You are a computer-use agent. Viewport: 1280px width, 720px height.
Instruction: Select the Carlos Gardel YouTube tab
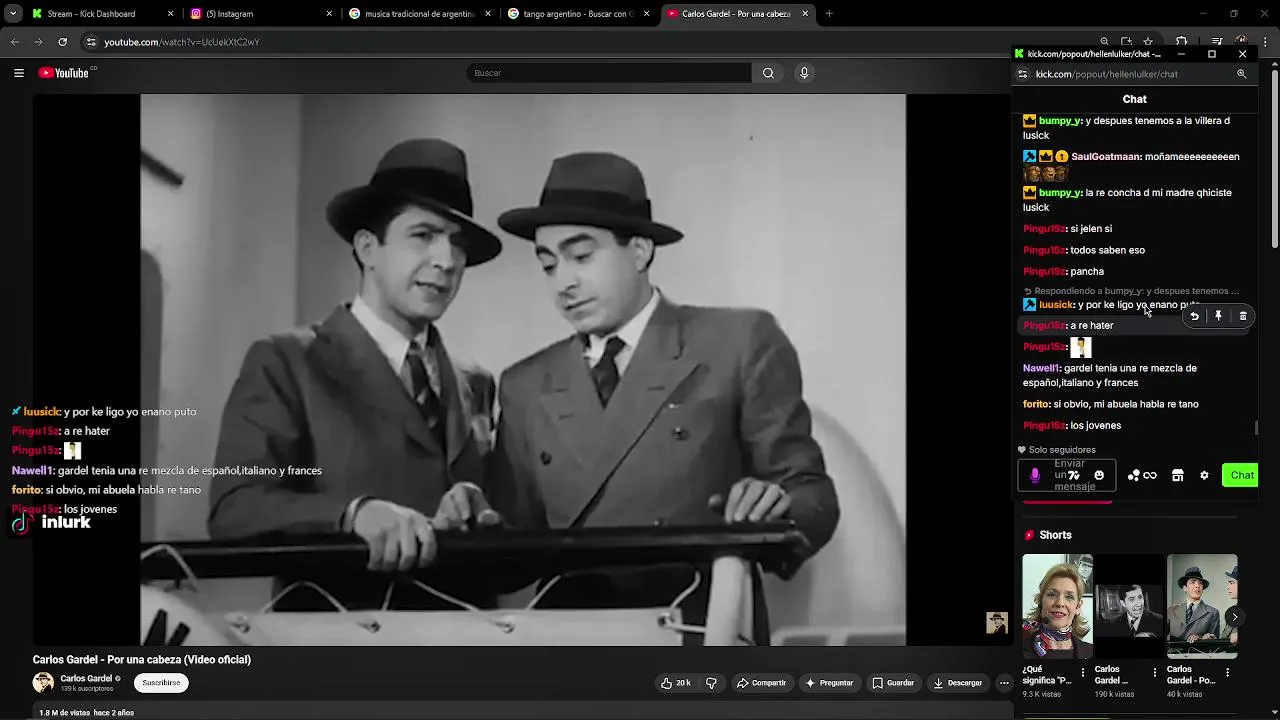tap(736, 14)
